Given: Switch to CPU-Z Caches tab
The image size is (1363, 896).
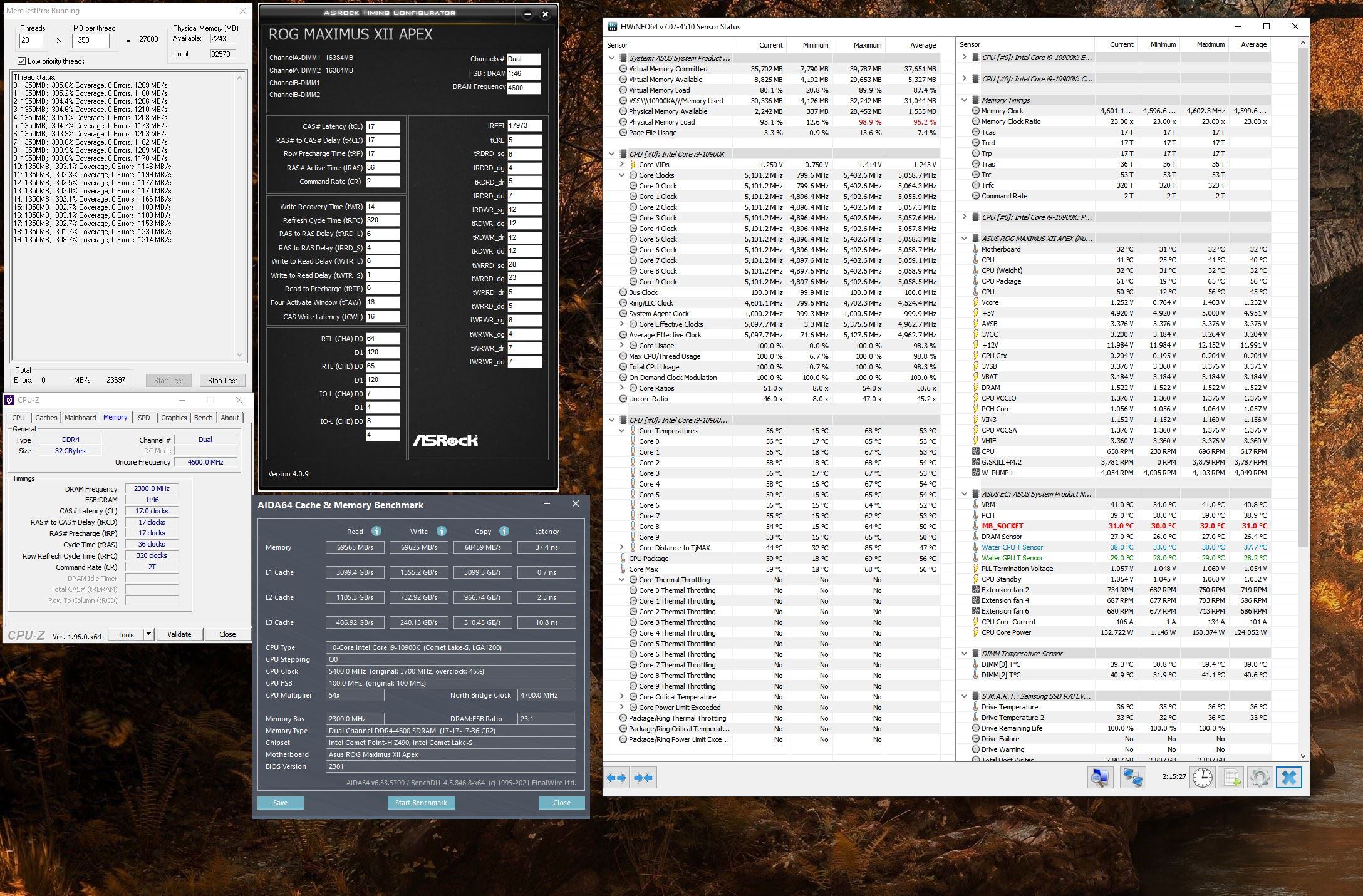Looking at the screenshot, I should (46, 418).
